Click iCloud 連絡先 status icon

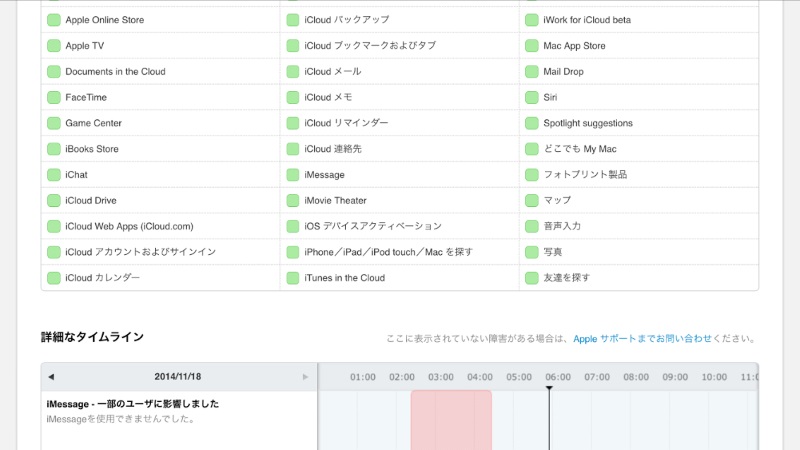click(292, 149)
